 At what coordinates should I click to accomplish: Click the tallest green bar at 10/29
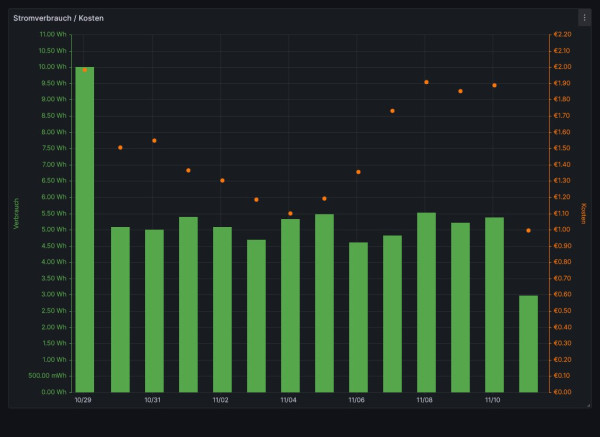(x=85, y=230)
